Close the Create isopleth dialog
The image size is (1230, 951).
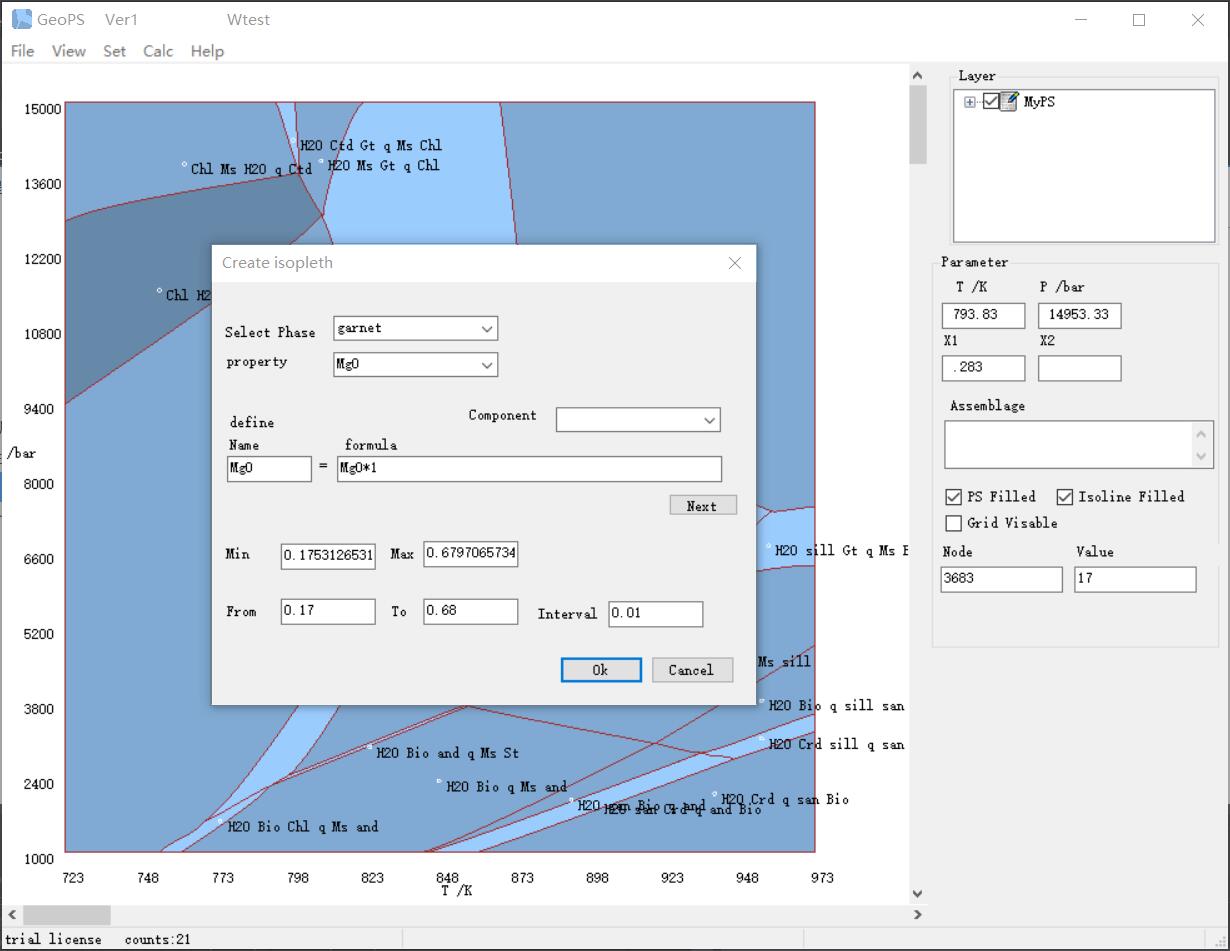point(735,263)
